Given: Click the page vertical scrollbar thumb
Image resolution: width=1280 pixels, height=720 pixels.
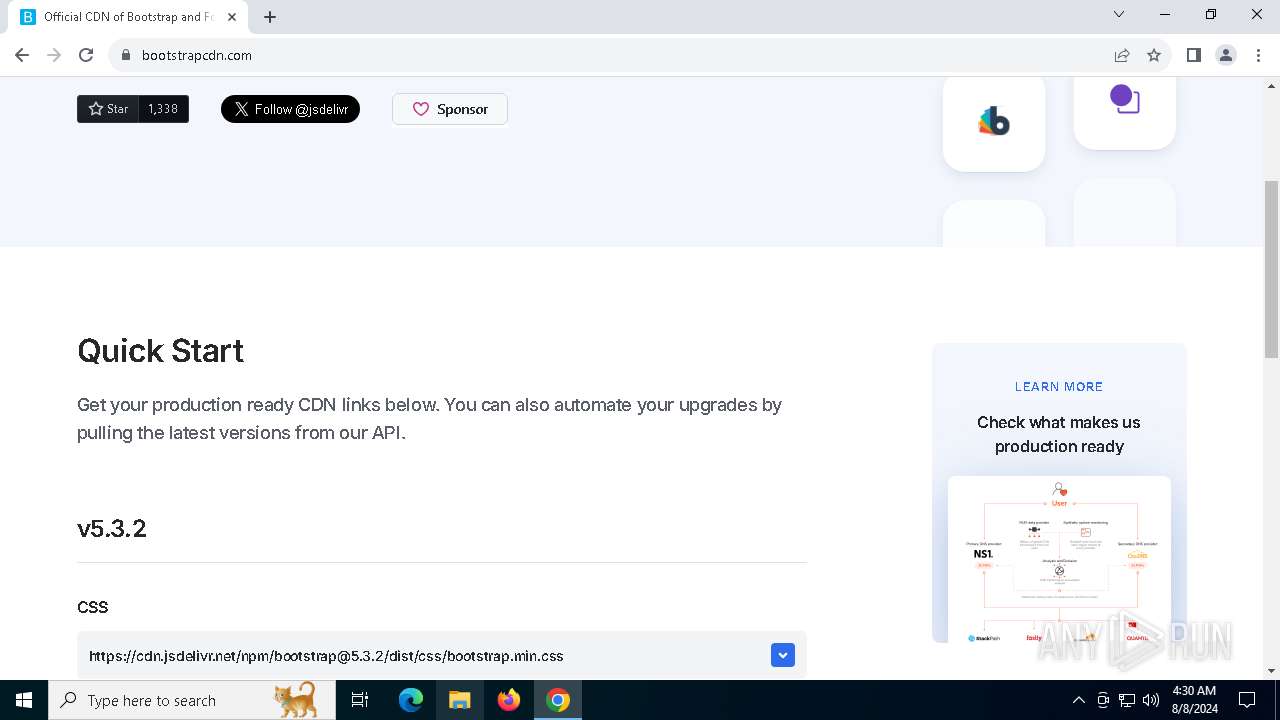Looking at the screenshot, I should 1271,268.
